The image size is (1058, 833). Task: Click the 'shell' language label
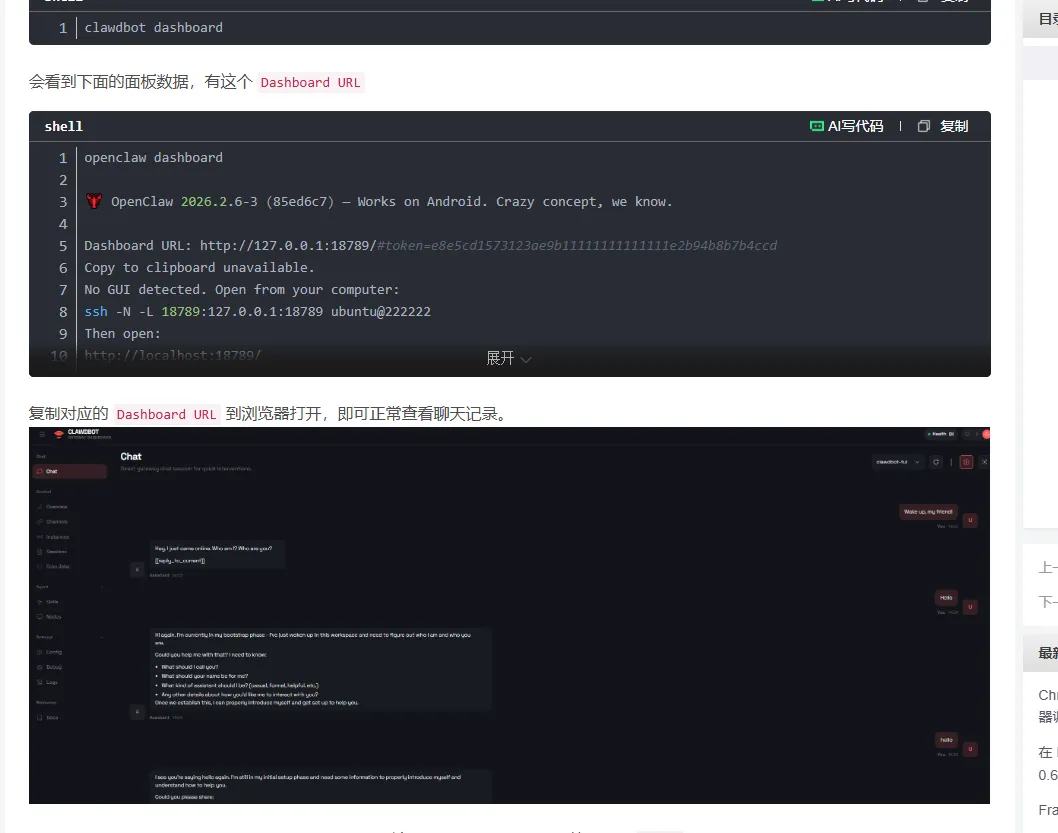point(63,126)
